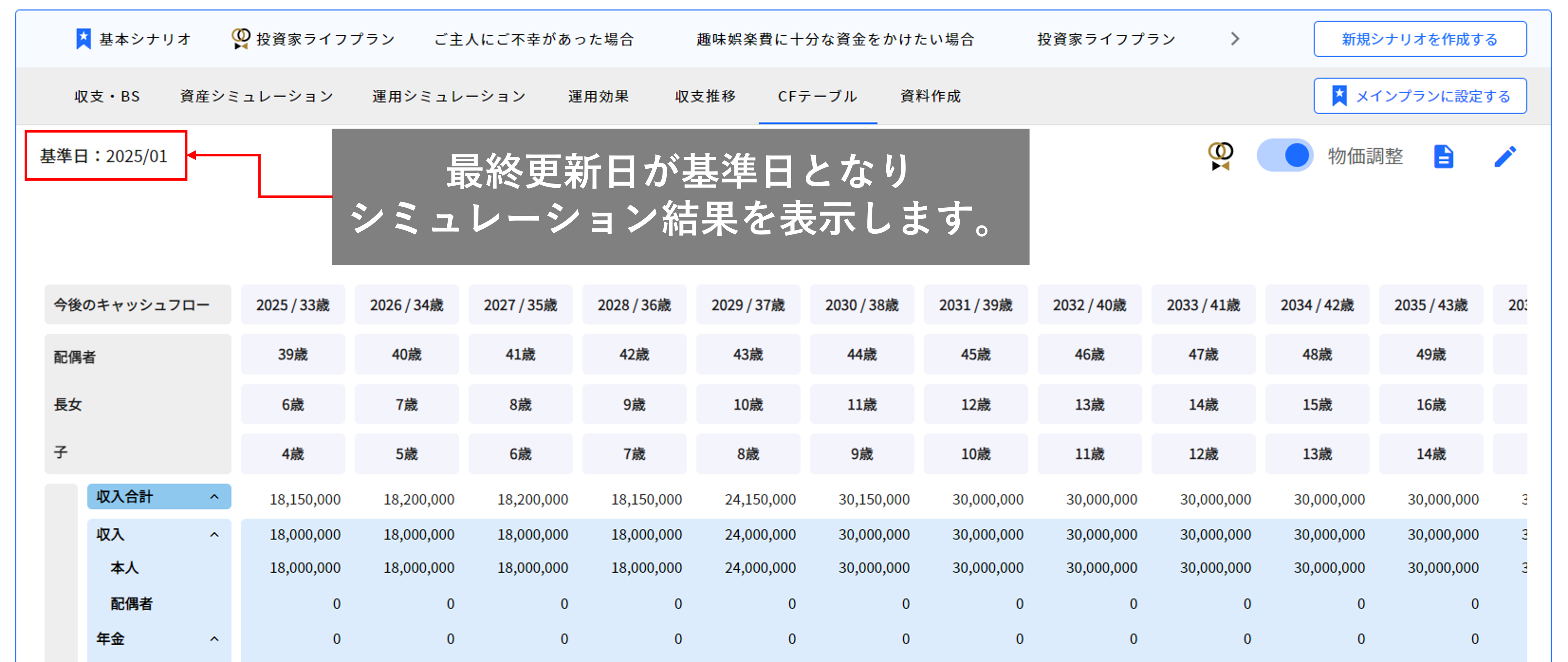Collapse the 収入 section chevron
This screenshot has height=662, width=1568.
click(x=214, y=534)
